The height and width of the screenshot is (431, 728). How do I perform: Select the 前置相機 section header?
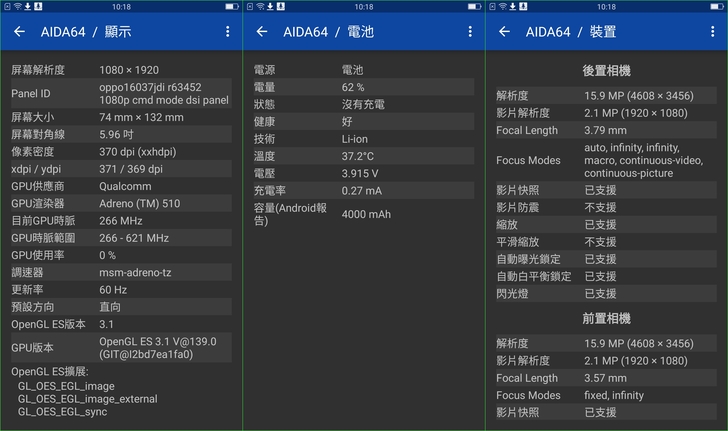(x=606, y=319)
